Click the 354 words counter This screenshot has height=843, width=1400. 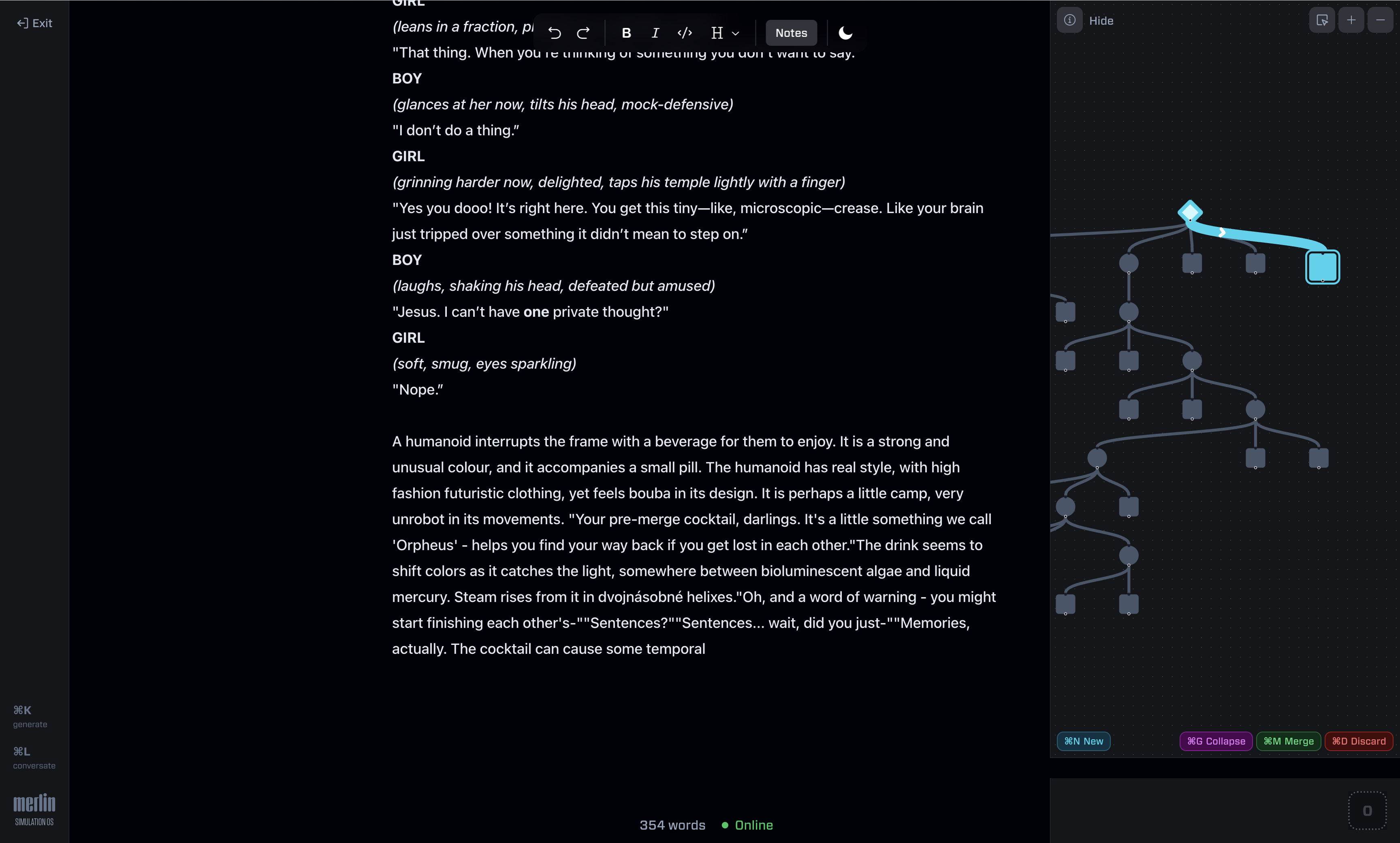(x=672, y=825)
